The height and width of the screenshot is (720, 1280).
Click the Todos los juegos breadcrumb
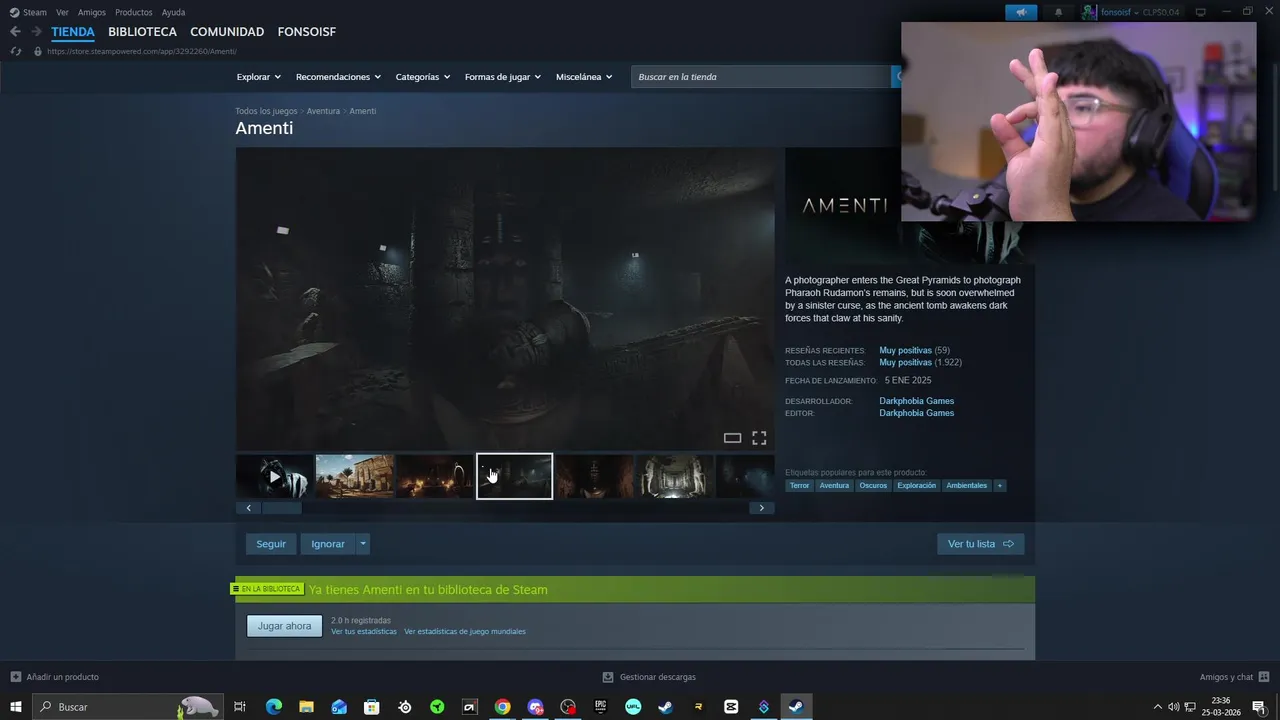(x=266, y=111)
